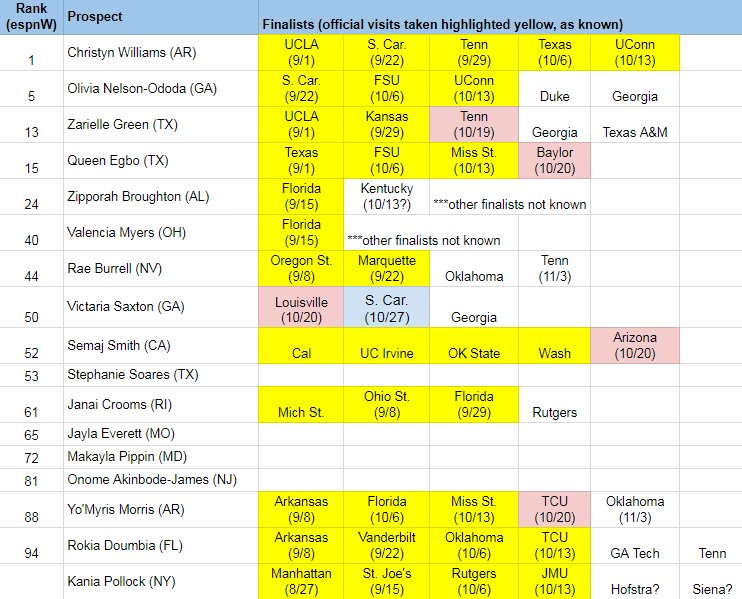Select pink Arizona (10/20) cell
The image size is (742, 599).
635,345
